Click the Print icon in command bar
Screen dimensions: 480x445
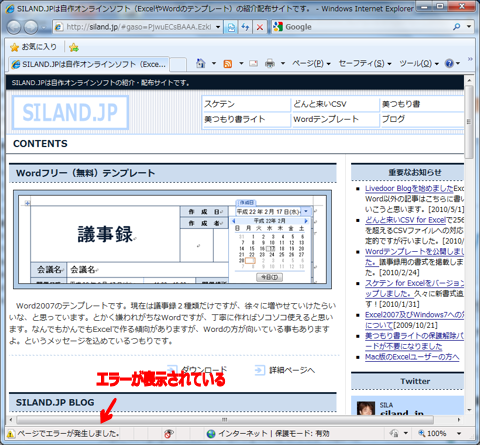270,63
